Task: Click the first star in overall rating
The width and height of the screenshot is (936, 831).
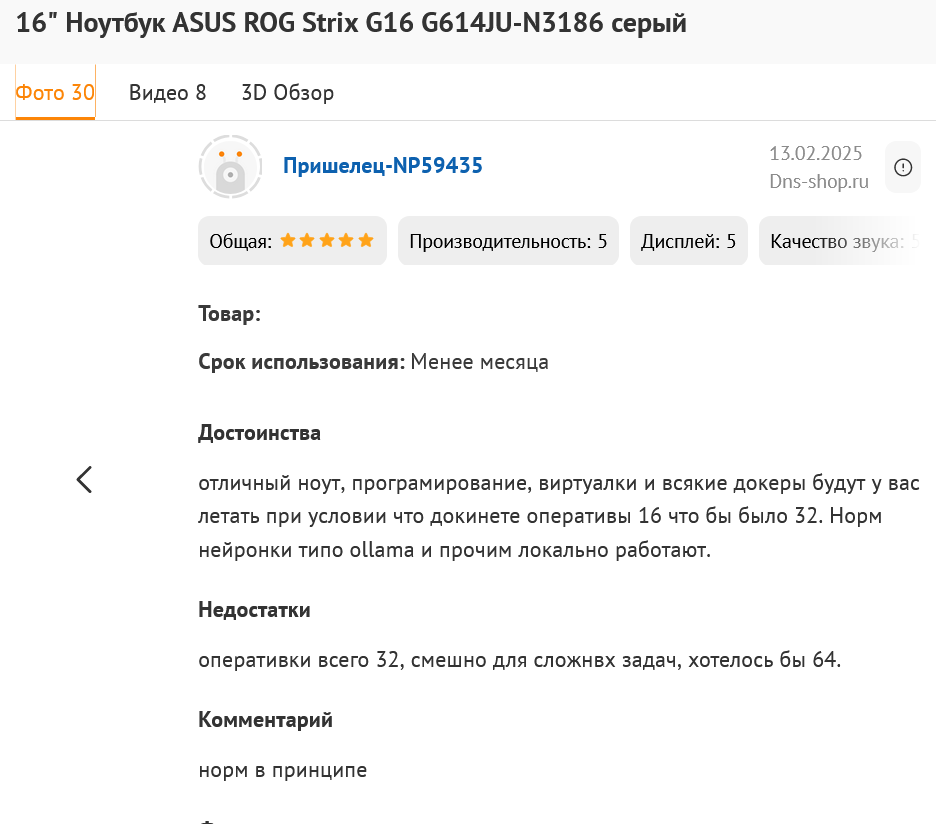Action: (x=288, y=241)
